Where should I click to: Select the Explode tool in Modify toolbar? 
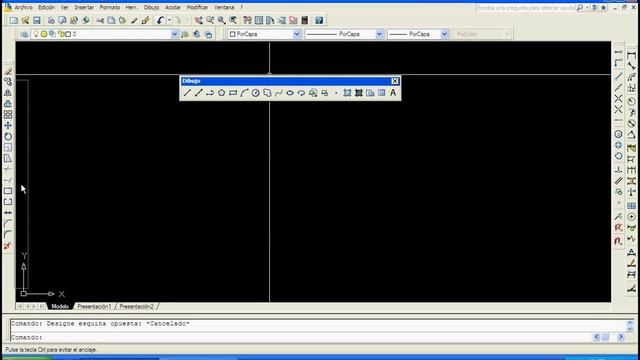tap(8, 246)
